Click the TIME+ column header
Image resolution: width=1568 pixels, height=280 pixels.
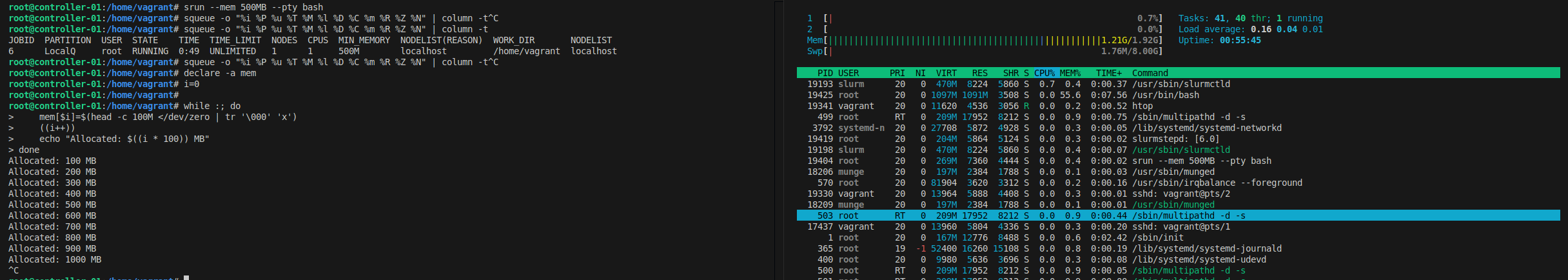click(1108, 73)
